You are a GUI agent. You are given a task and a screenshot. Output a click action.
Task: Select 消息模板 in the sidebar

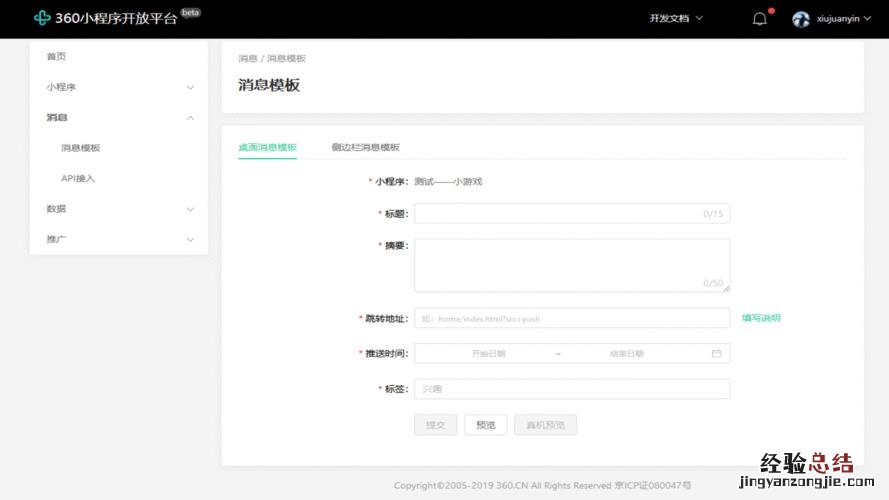coord(81,148)
